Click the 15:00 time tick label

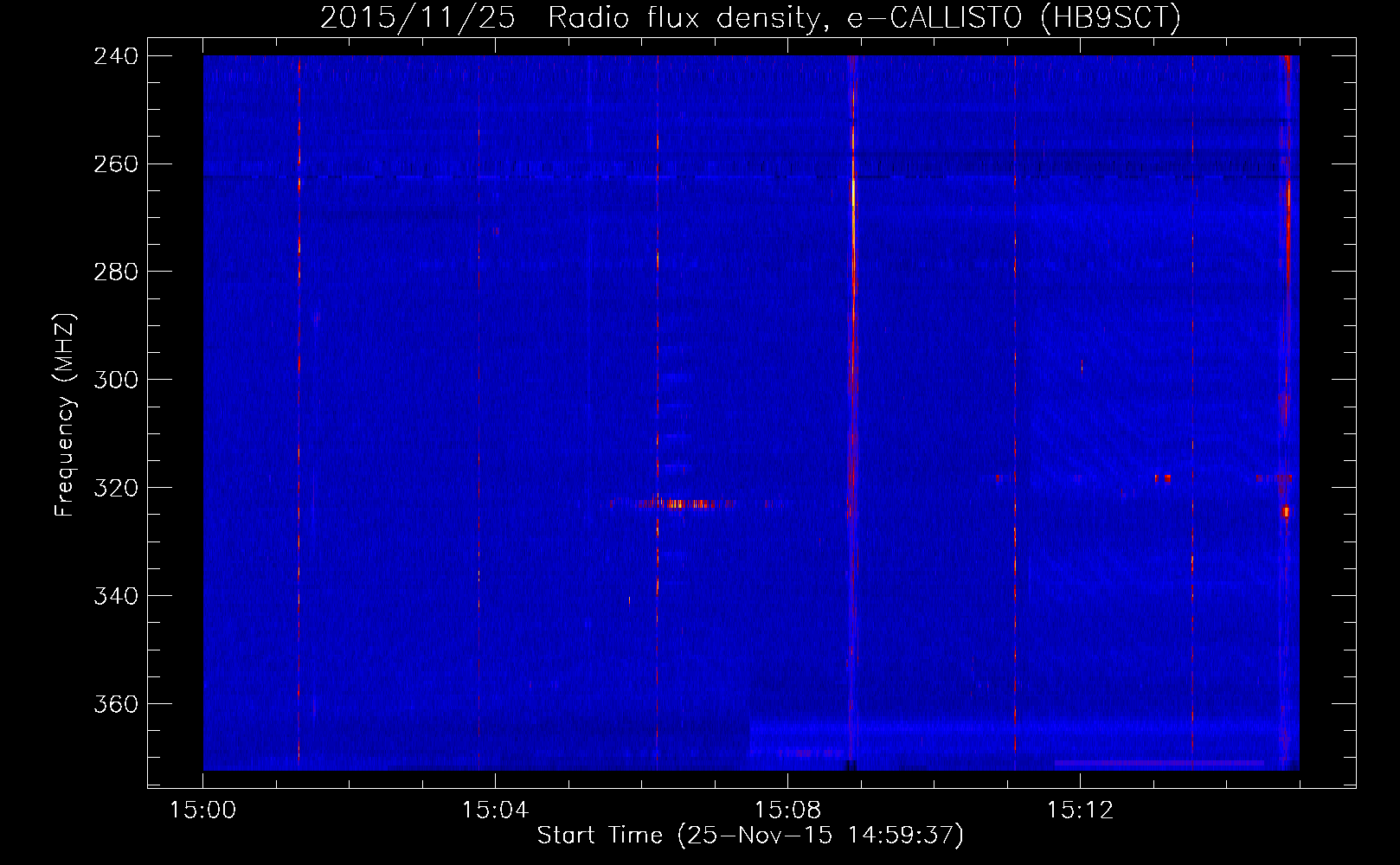[x=202, y=810]
